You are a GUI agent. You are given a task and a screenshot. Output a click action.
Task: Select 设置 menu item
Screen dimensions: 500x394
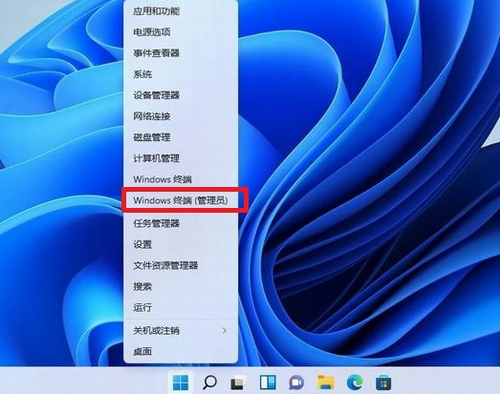click(181, 244)
